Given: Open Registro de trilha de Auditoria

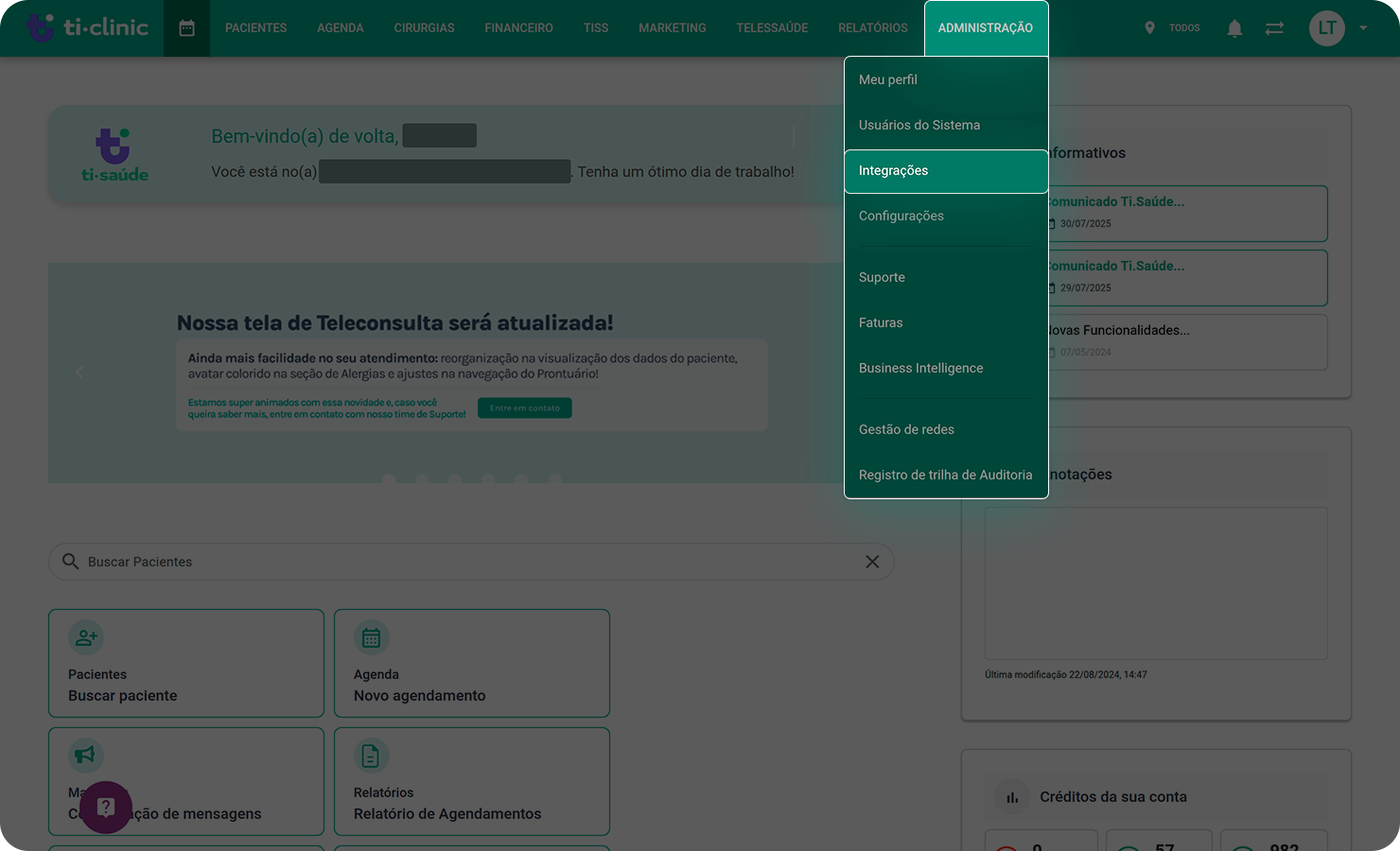Looking at the screenshot, I should pyautogui.click(x=946, y=475).
